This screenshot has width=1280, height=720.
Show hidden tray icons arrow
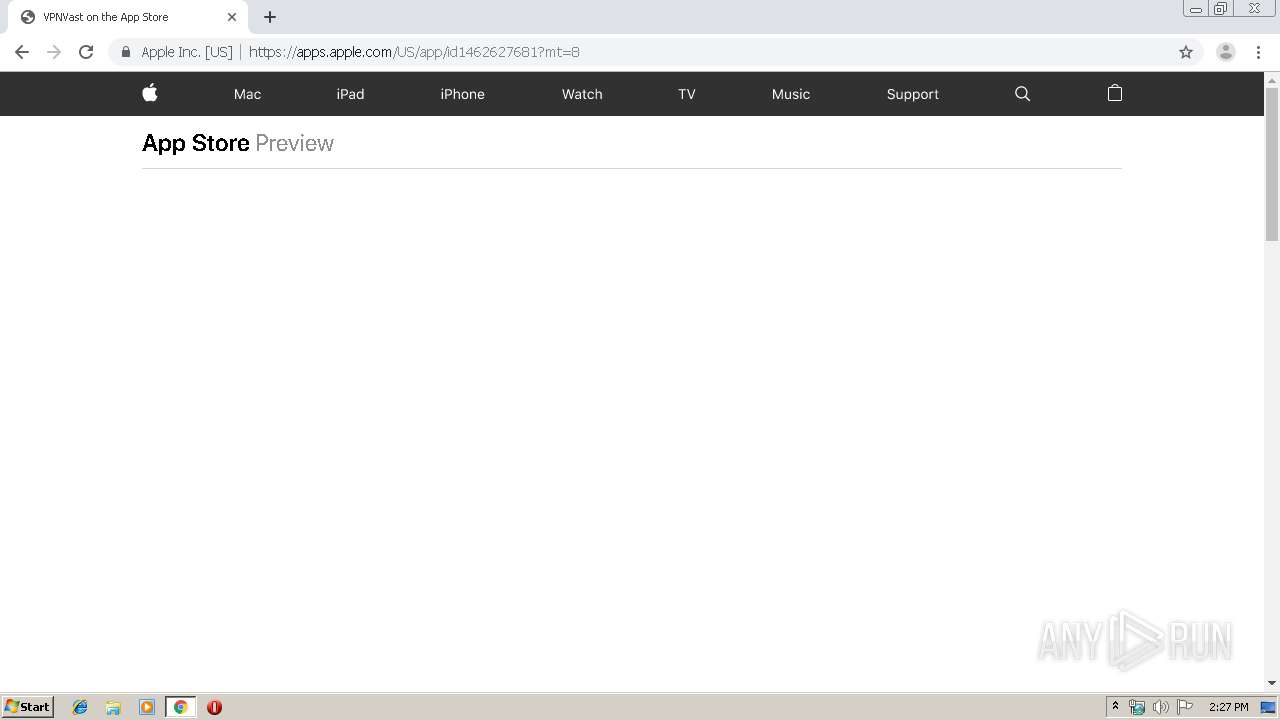point(1115,707)
